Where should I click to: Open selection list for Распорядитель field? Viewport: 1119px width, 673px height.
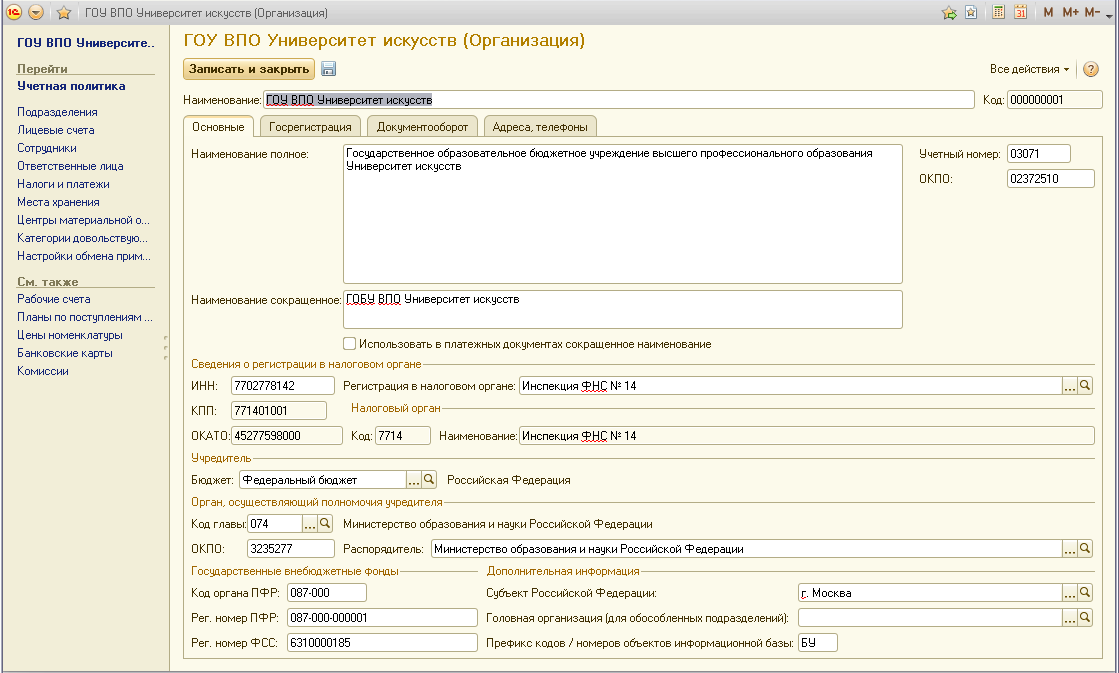pos(1069,549)
